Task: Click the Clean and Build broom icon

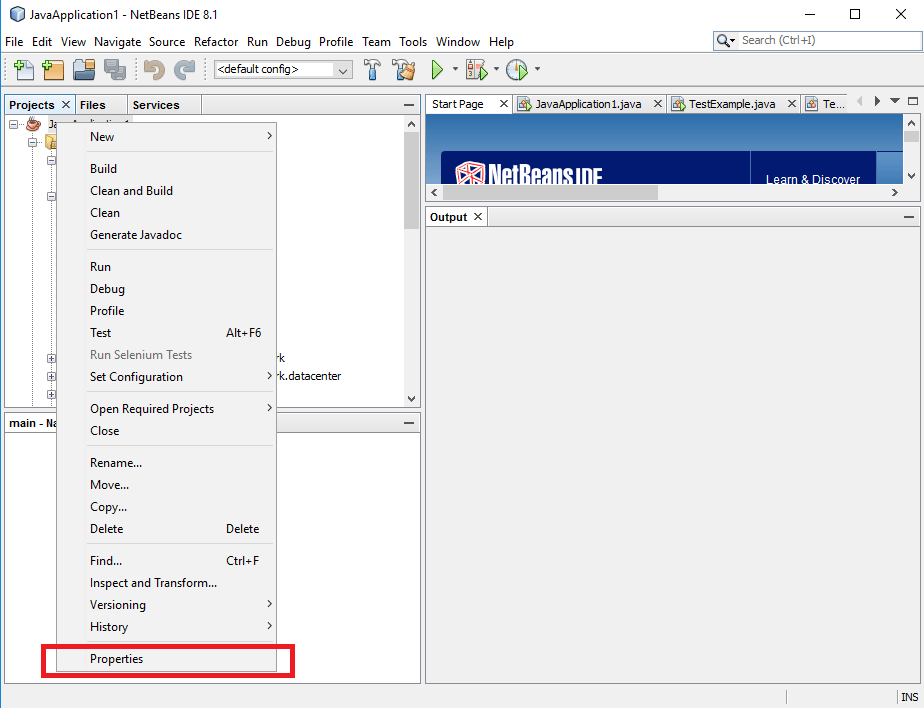Action: click(404, 70)
